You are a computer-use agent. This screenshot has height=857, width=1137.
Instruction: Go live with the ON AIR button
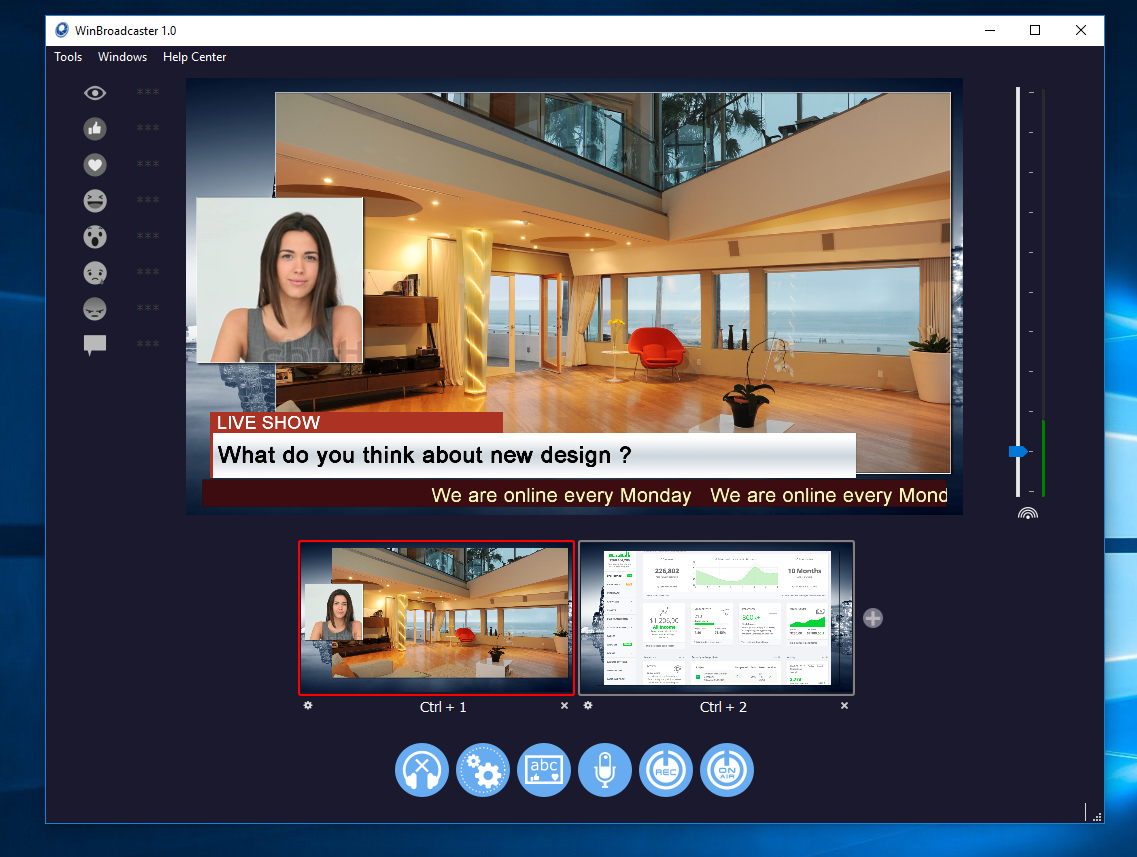[727, 771]
